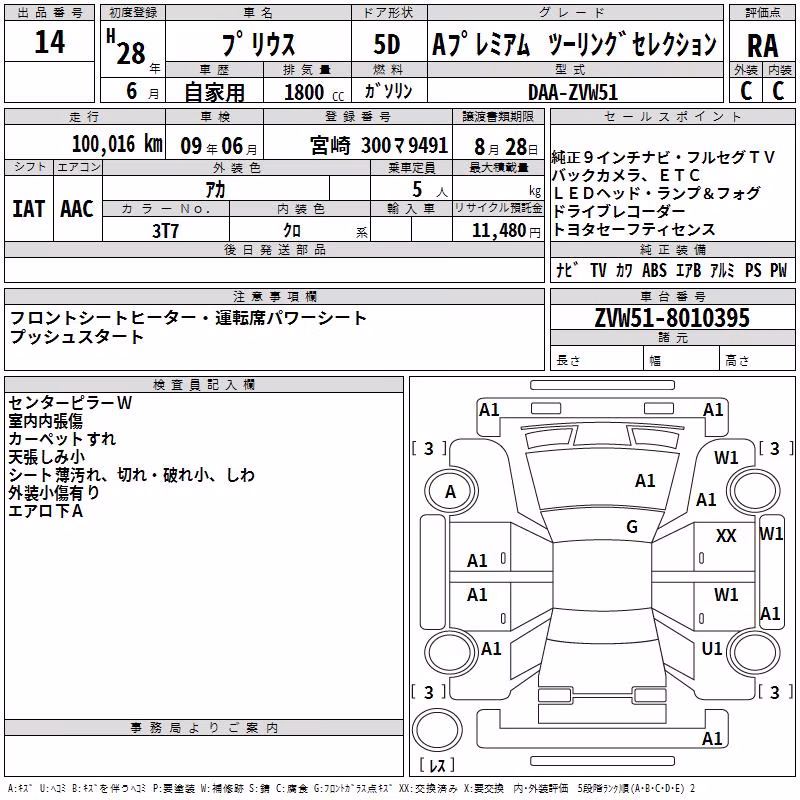Click the door type 5D value
The image size is (800, 800).
coord(387,44)
